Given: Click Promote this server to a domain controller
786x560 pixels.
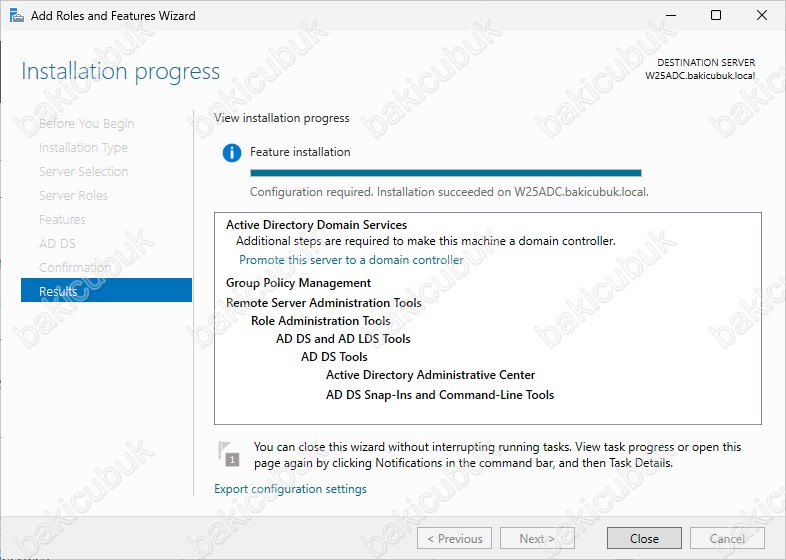Looking at the screenshot, I should 351,260.
